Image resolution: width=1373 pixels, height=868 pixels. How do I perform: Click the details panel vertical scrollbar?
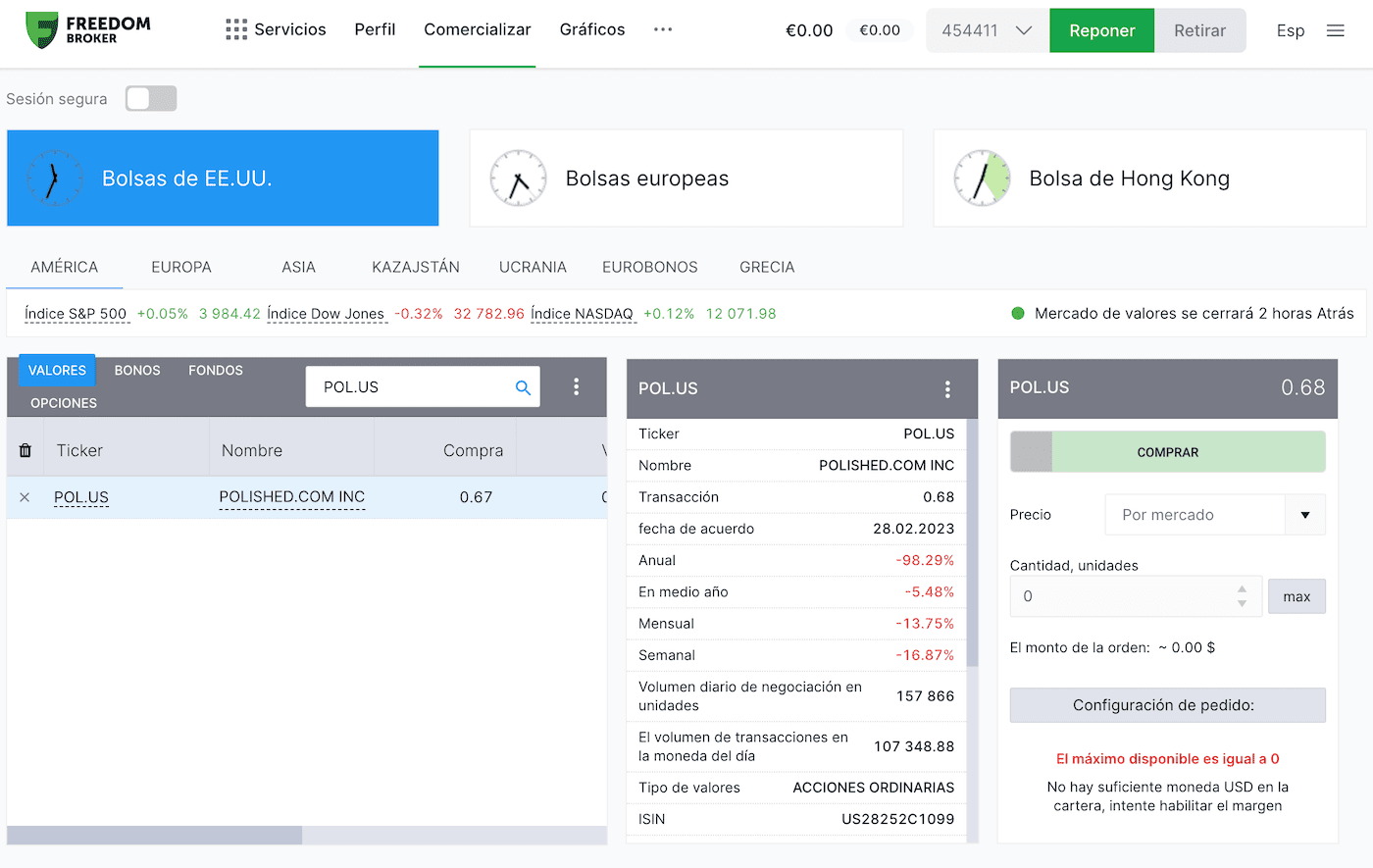pyautogui.click(x=972, y=542)
